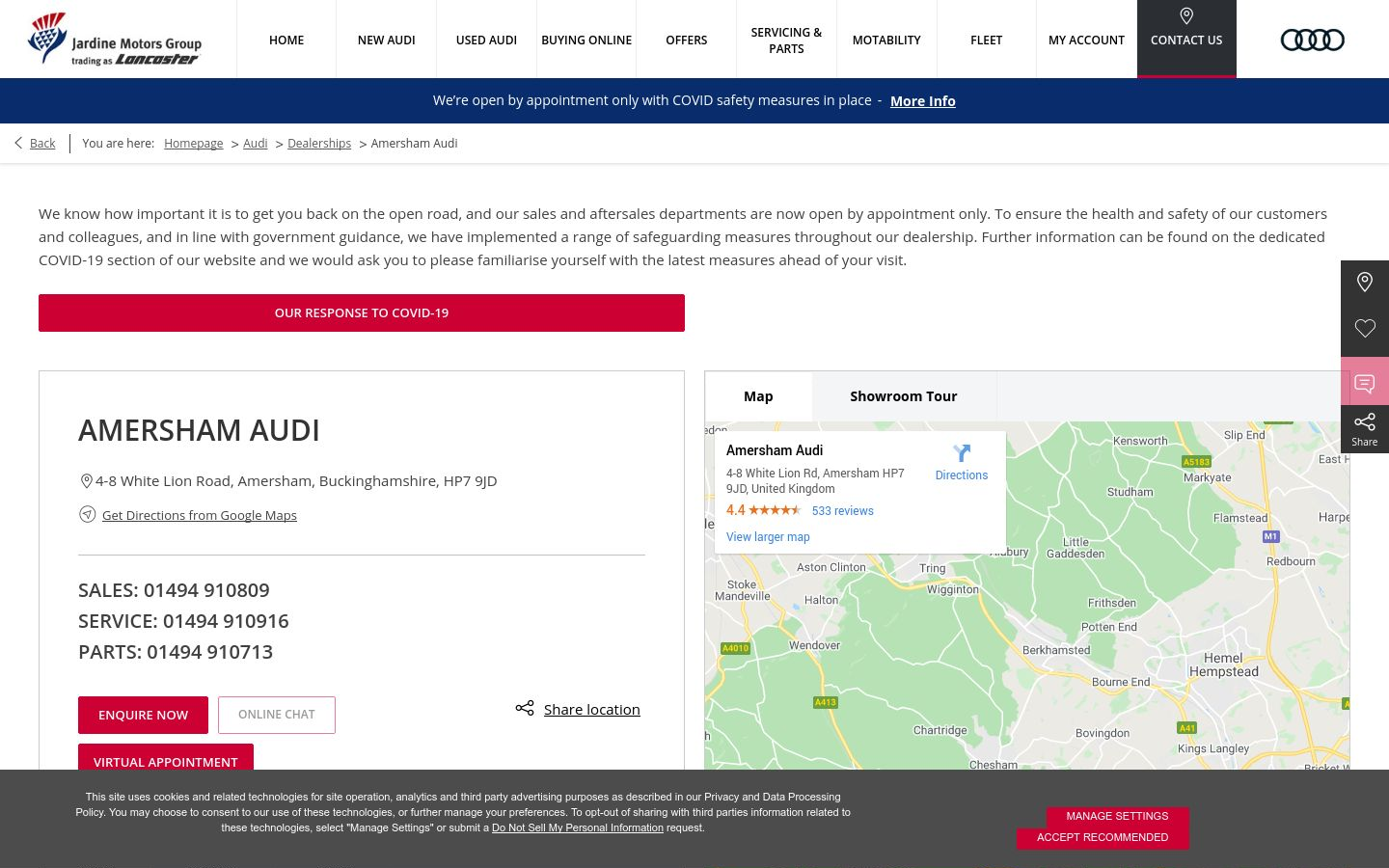Click the back chevron arrow icon
This screenshot has width=1389, height=868.
tap(18, 143)
